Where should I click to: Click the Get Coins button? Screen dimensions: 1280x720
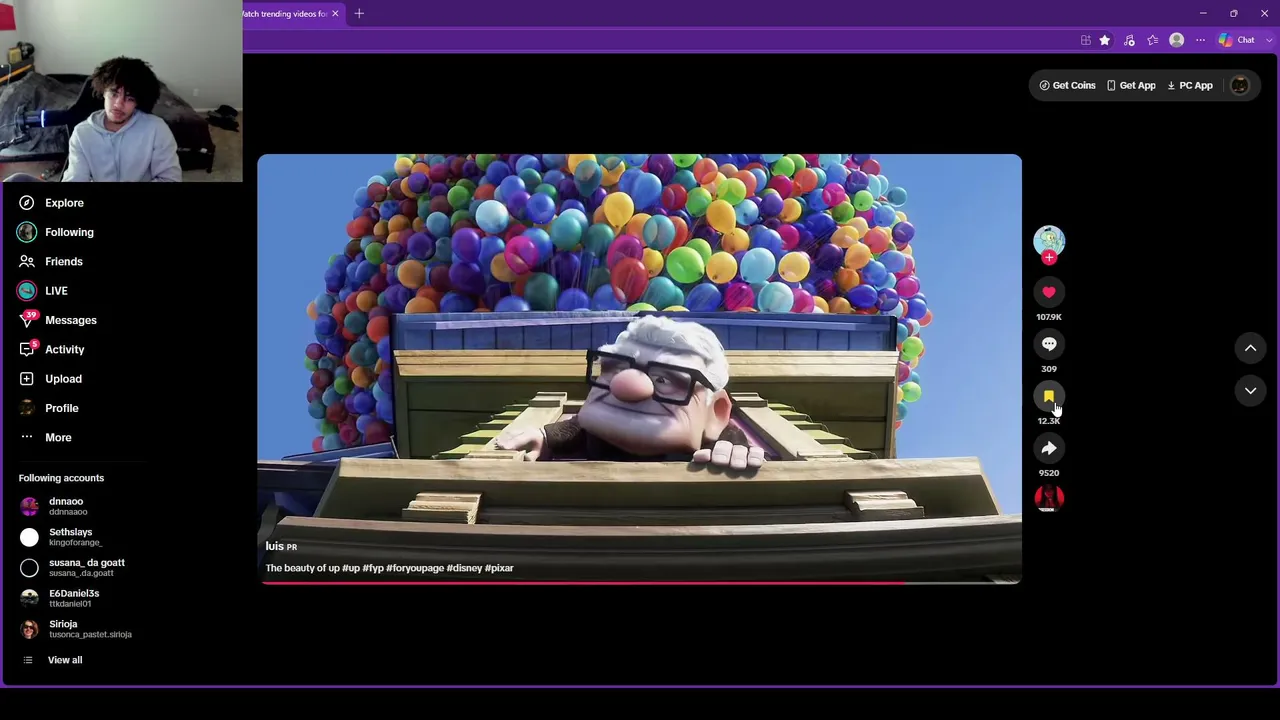coord(1068,86)
